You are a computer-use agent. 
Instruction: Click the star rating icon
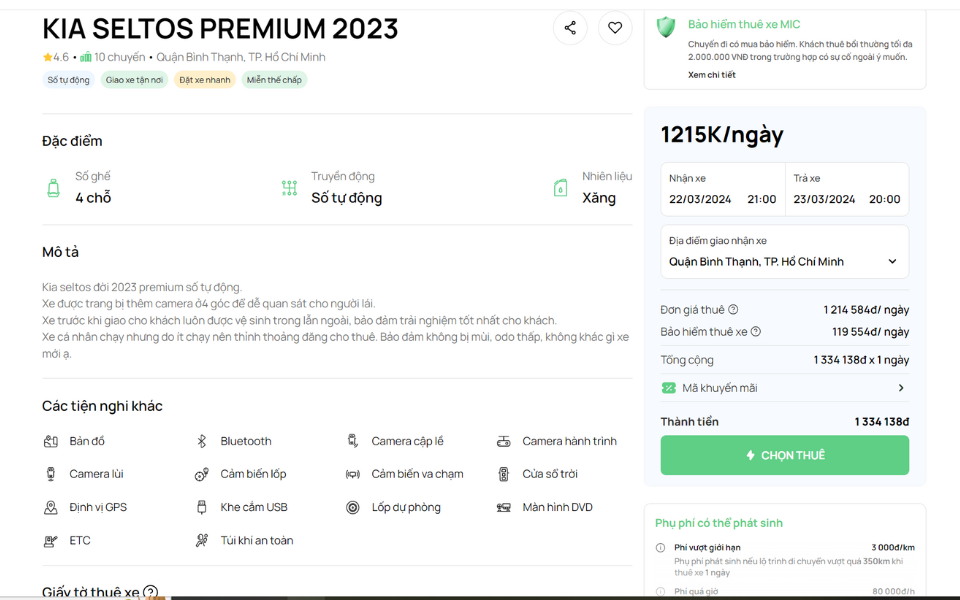coord(47,57)
